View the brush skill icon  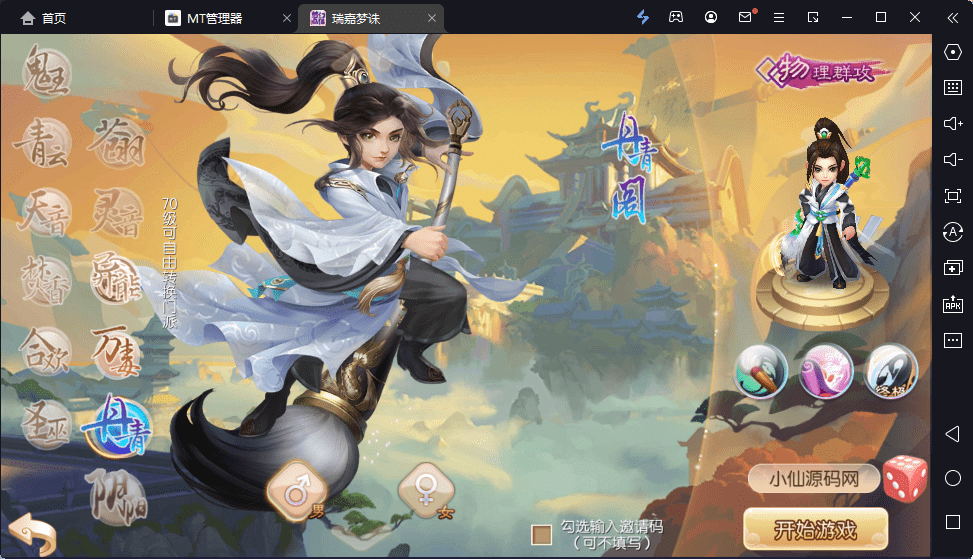coord(761,371)
